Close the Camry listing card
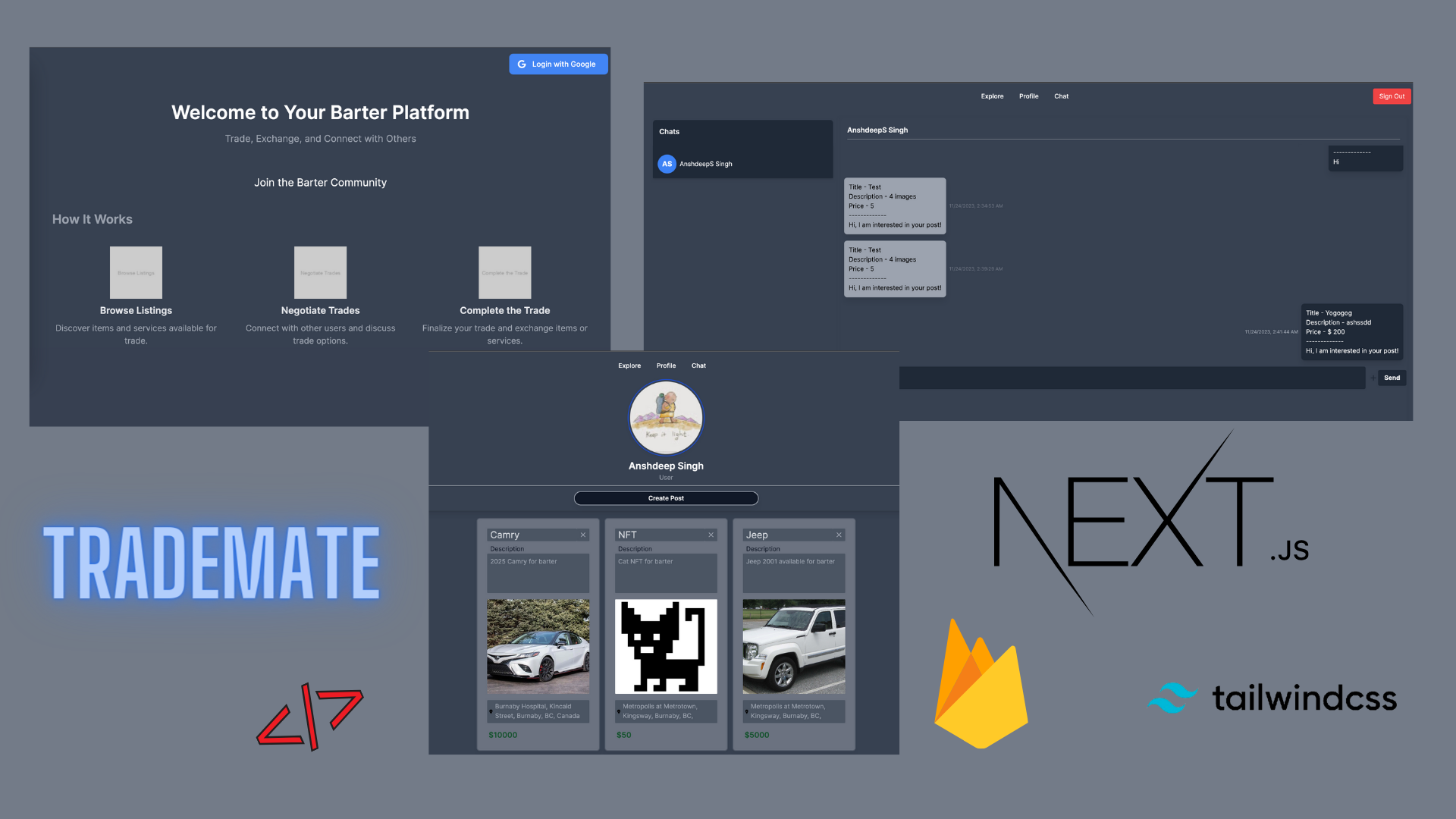Viewport: 1456px width, 819px height. point(583,535)
